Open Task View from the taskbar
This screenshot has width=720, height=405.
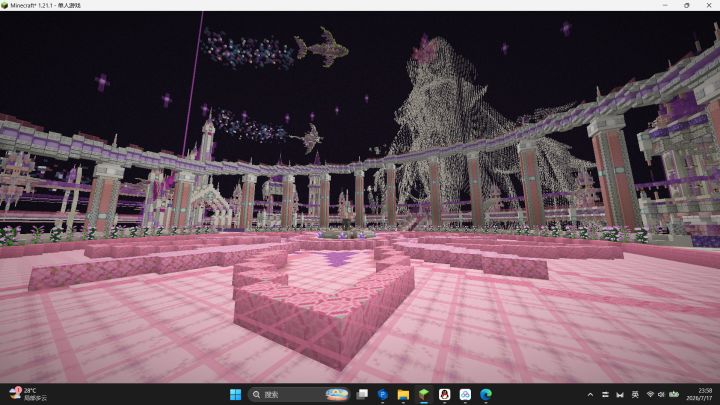(x=362, y=394)
